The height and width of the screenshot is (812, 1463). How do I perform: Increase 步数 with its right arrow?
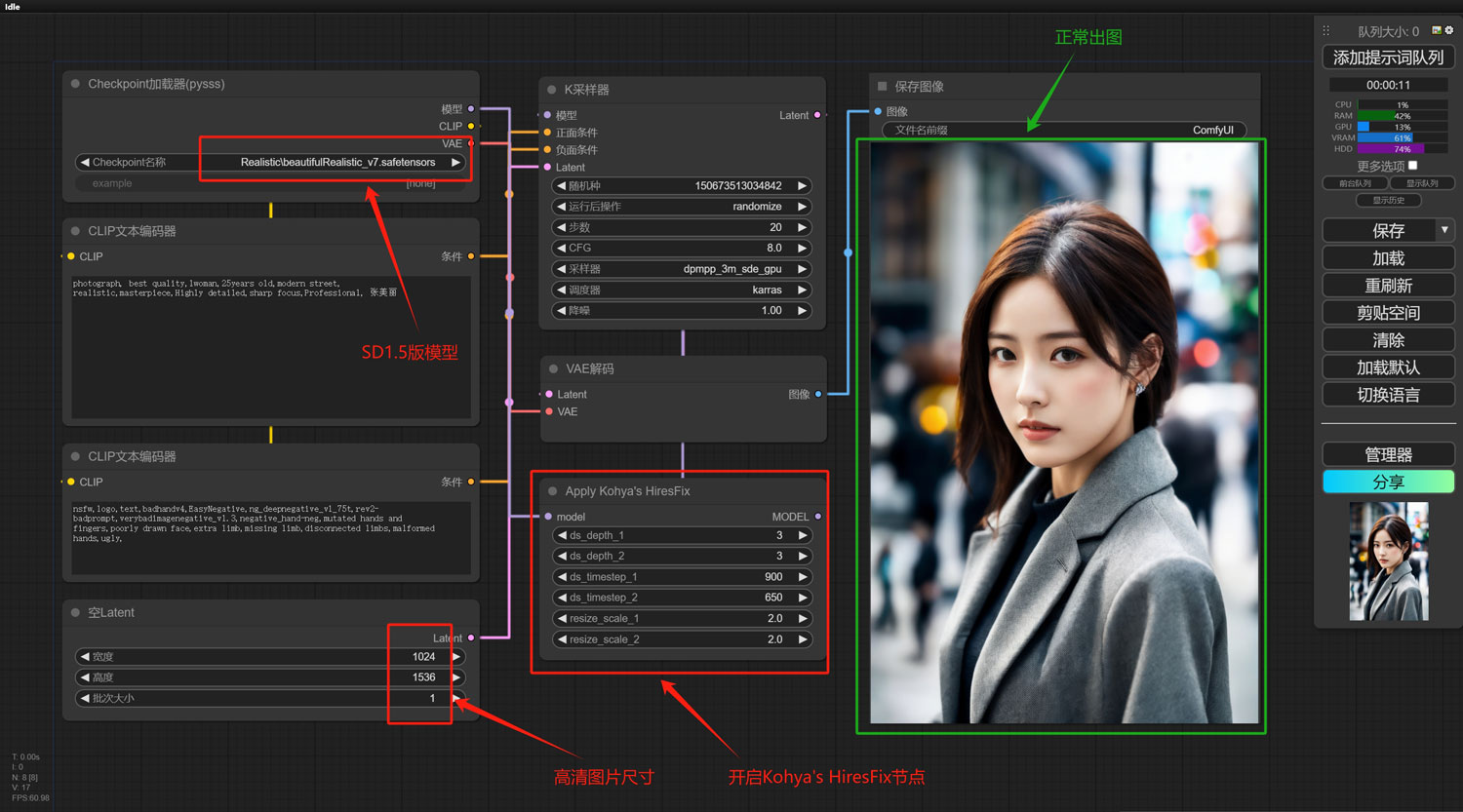point(802,227)
